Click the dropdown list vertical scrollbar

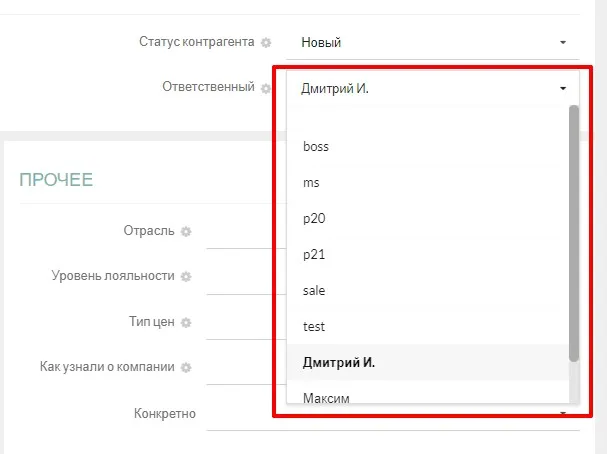(573, 232)
